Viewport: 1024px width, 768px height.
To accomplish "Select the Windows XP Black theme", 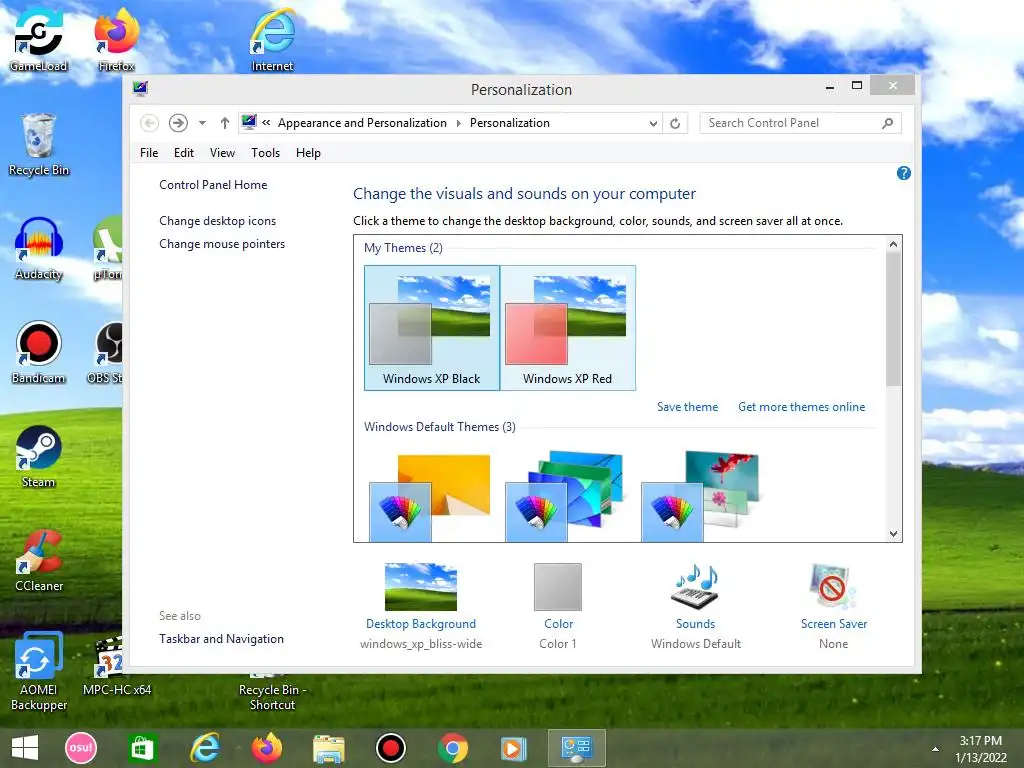I will click(432, 328).
